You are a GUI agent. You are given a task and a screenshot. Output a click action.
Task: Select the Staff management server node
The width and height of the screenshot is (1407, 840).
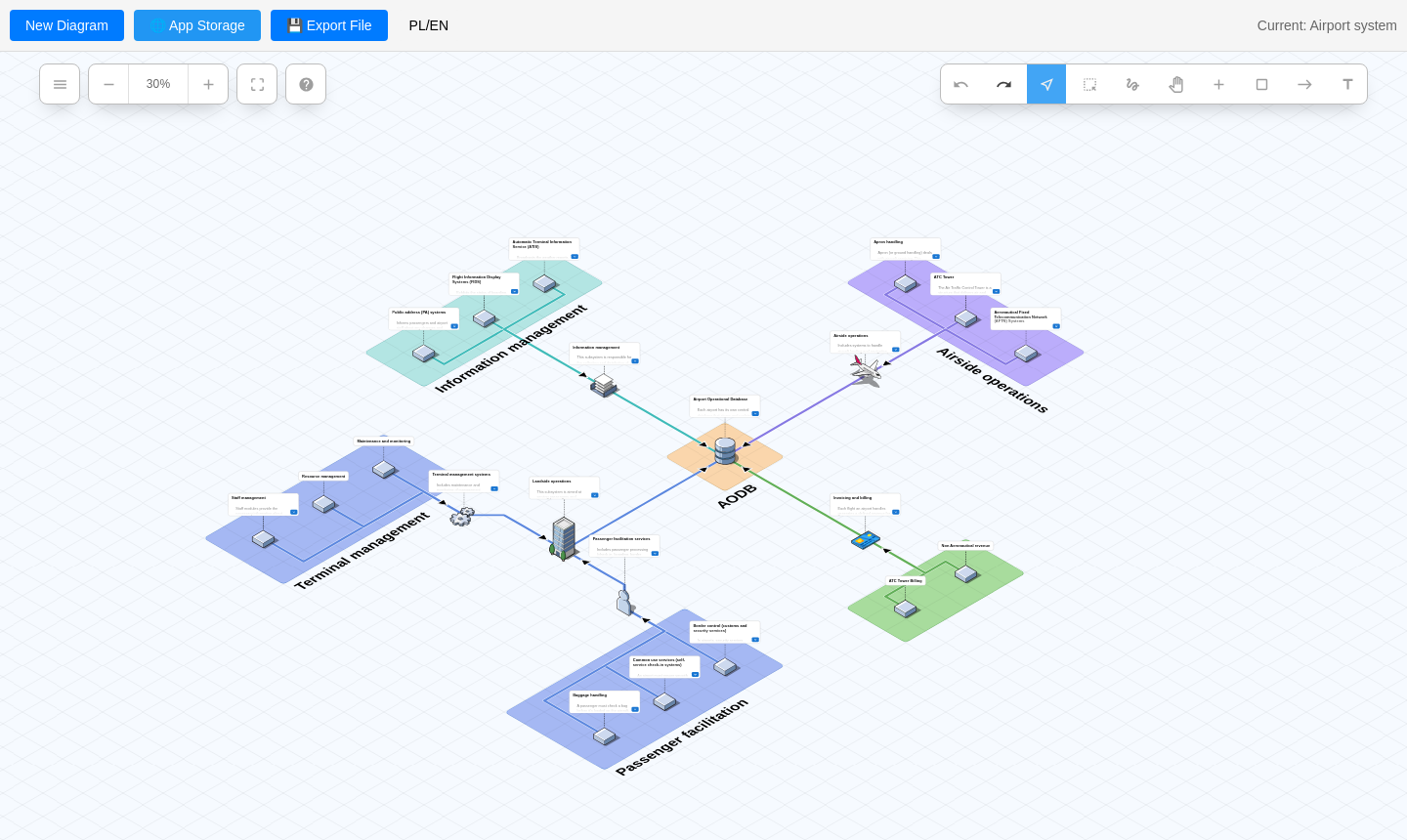[x=264, y=539]
